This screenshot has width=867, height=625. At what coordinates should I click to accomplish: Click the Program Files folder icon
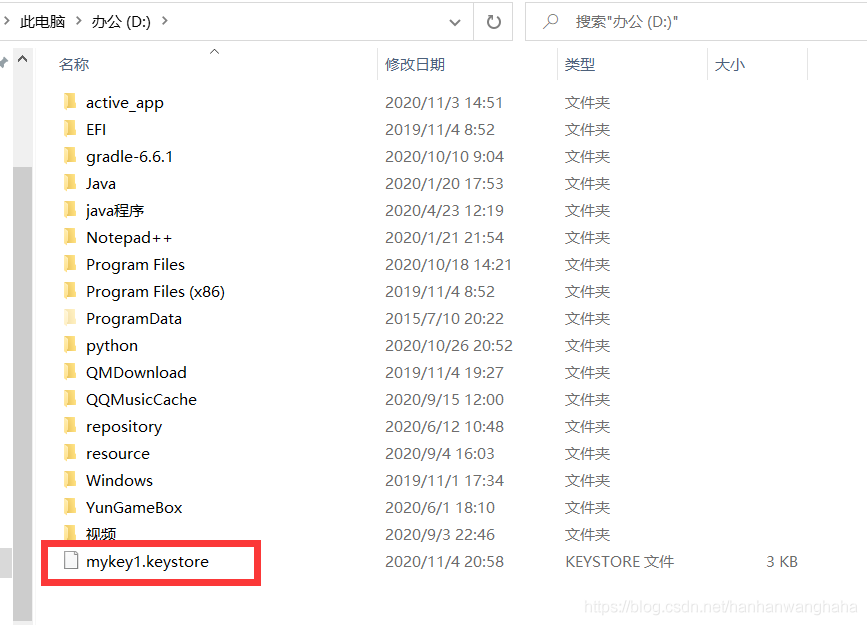70,264
